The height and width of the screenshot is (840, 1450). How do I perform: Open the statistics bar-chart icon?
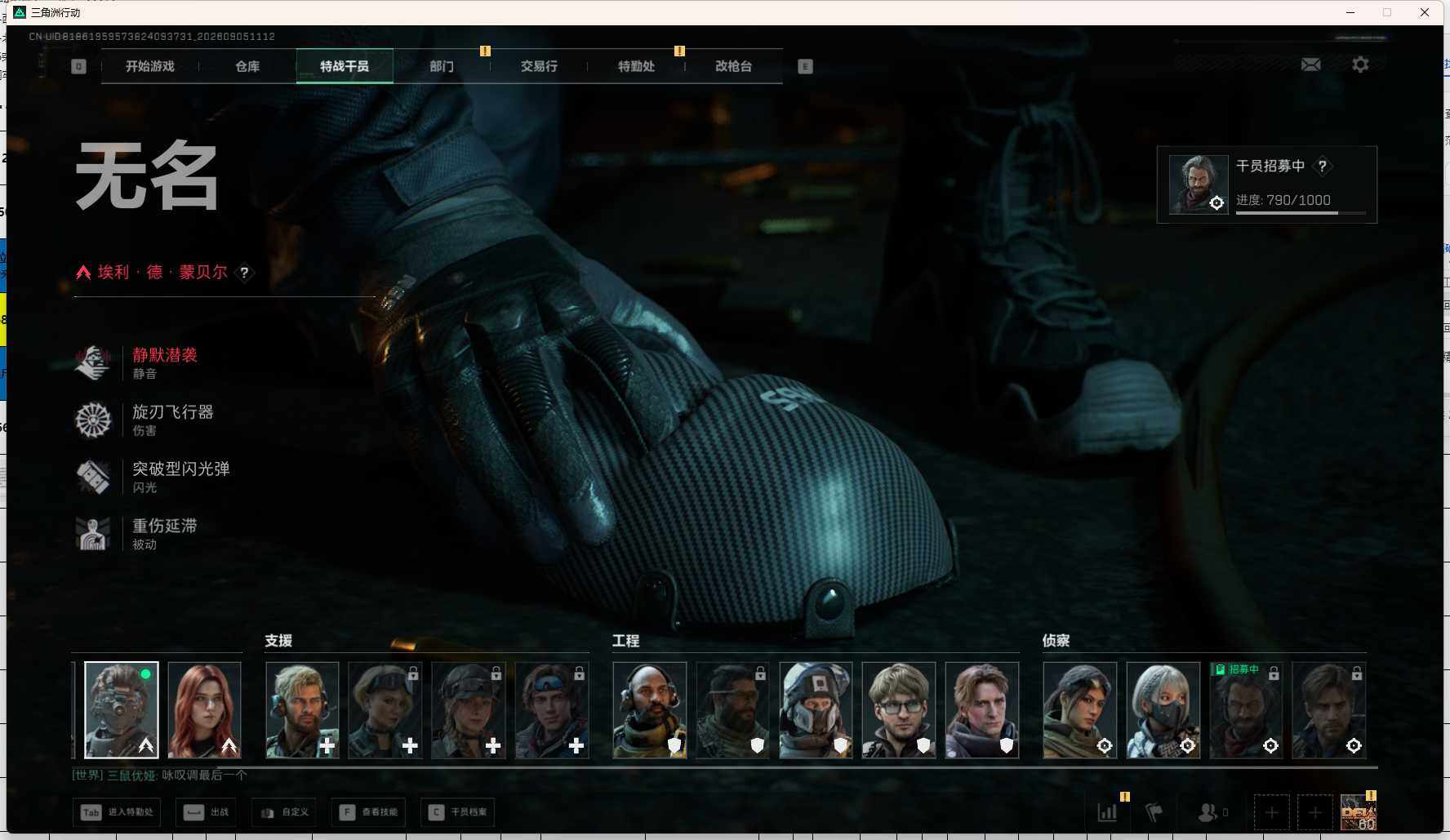pyautogui.click(x=1107, y=812)
